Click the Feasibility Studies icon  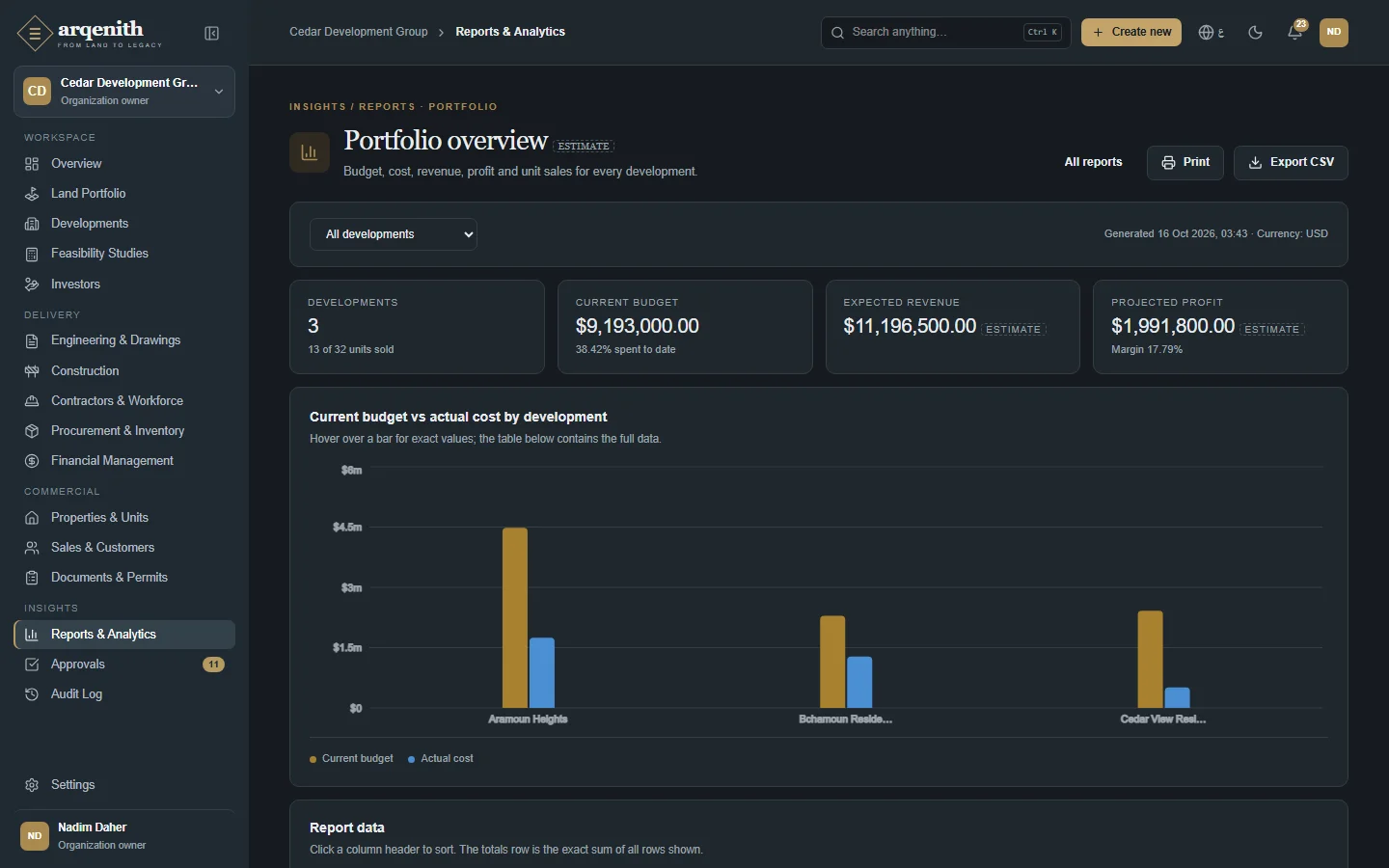click(x=32, y=254)
